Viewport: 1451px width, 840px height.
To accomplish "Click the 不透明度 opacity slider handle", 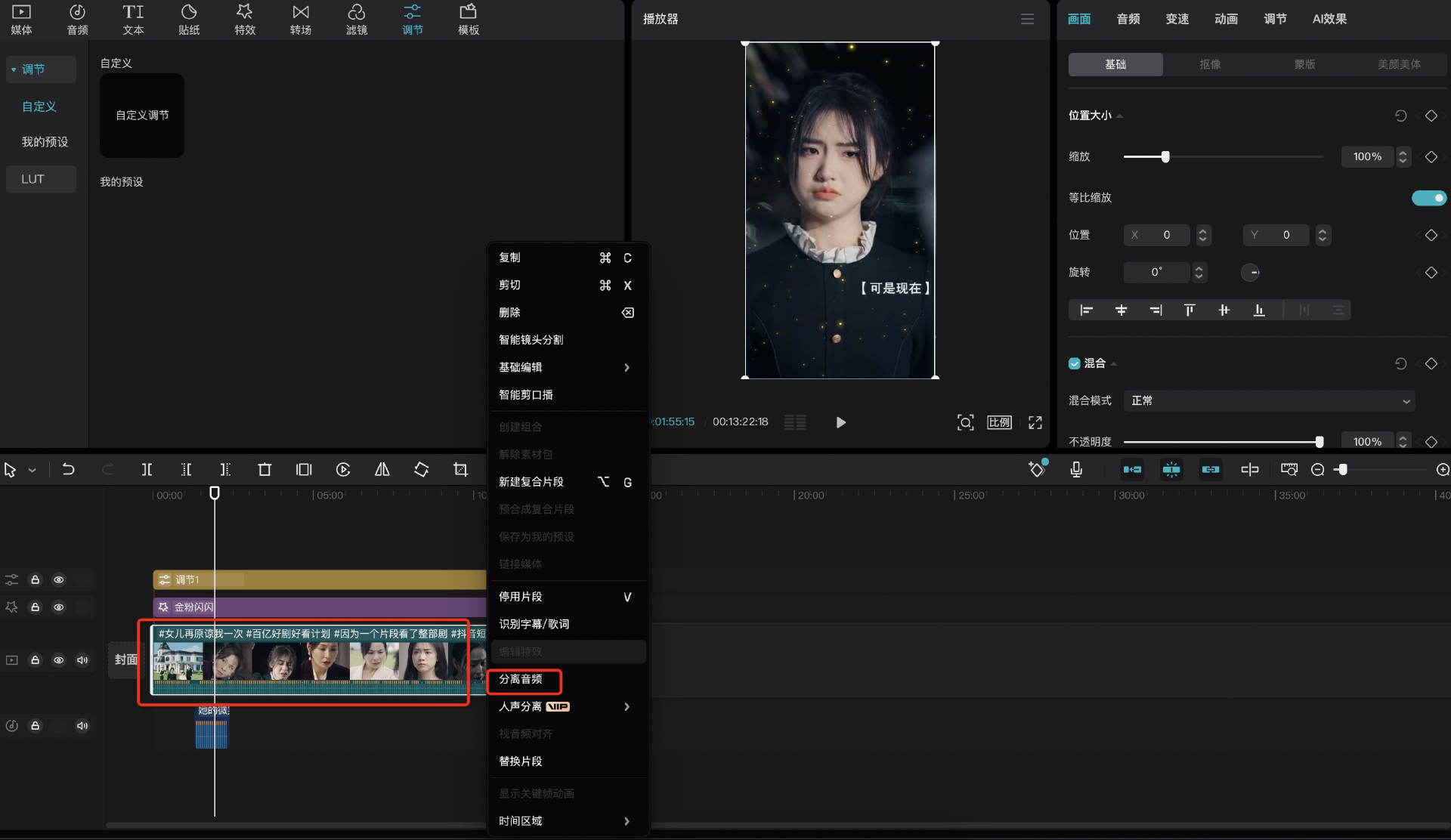I will 1320,442.
